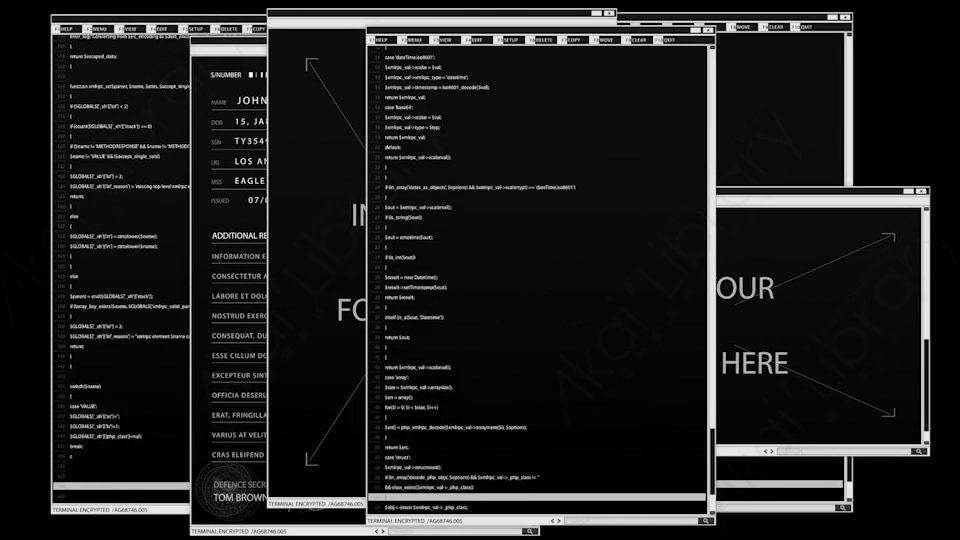Select F3 View in the front code window

(x=443, y=40)
